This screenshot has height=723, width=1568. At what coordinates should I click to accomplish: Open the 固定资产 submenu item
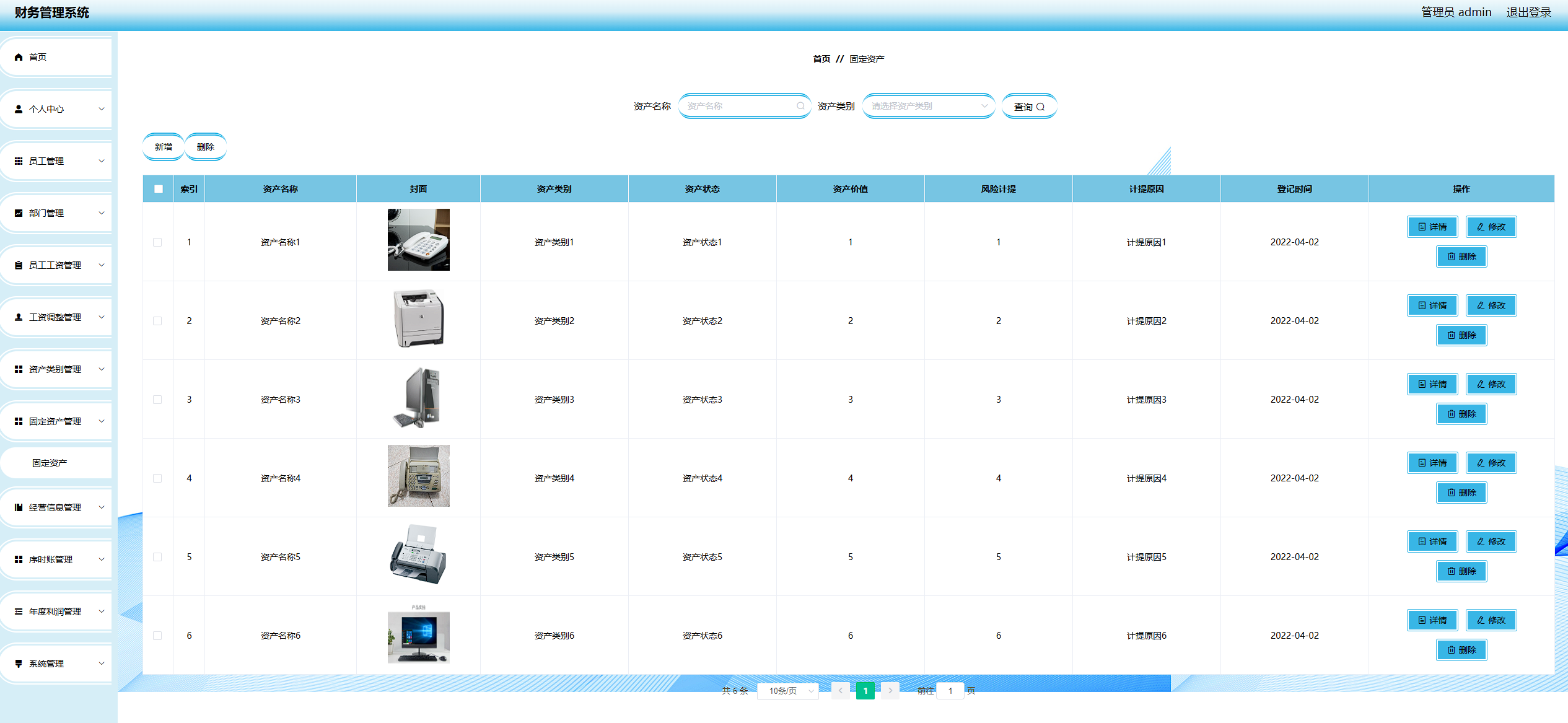[x=50, y=463]
